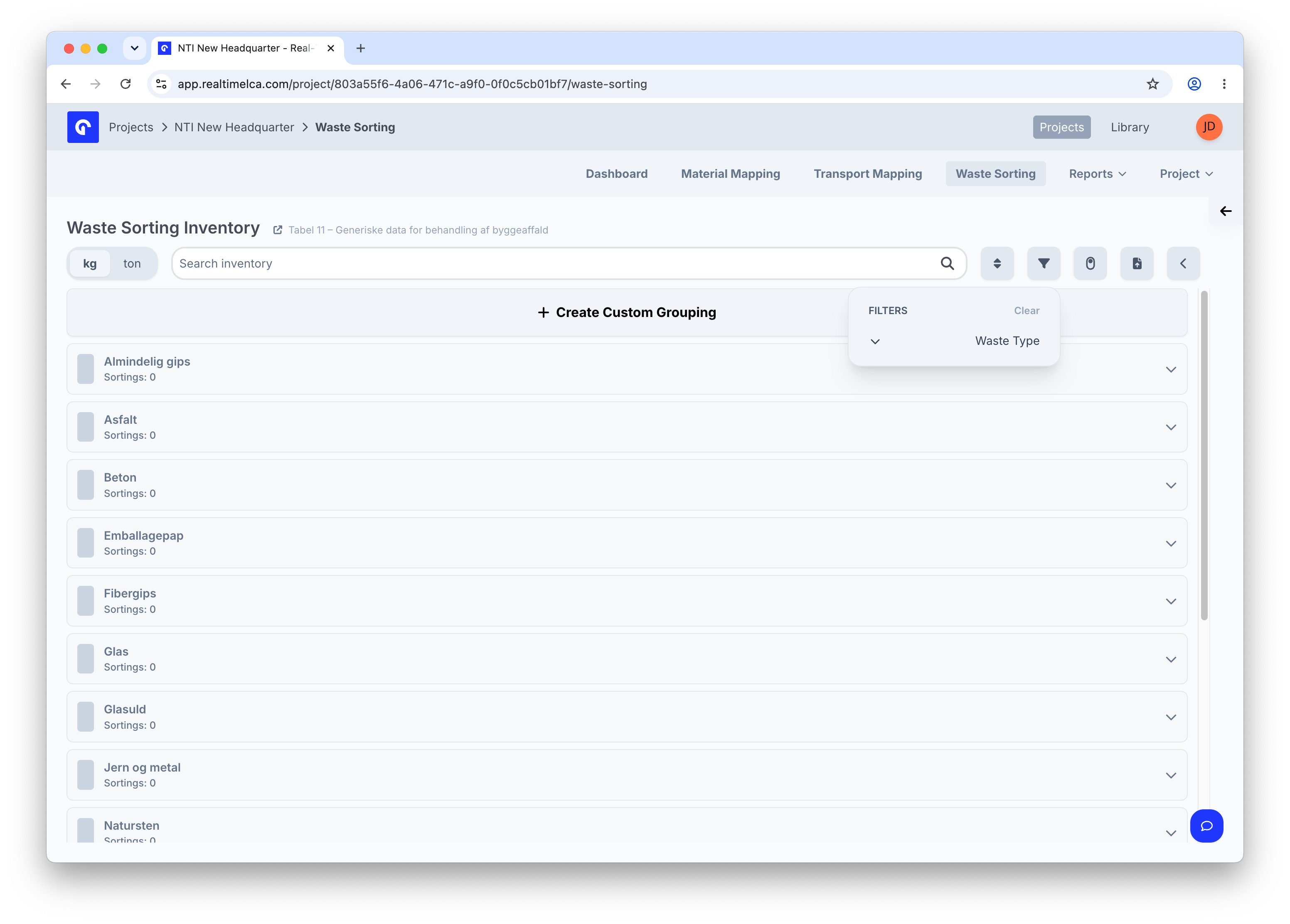Expand the Almindelig gips row
The image size is (1290, 924).
click(x=1171, y=369)
